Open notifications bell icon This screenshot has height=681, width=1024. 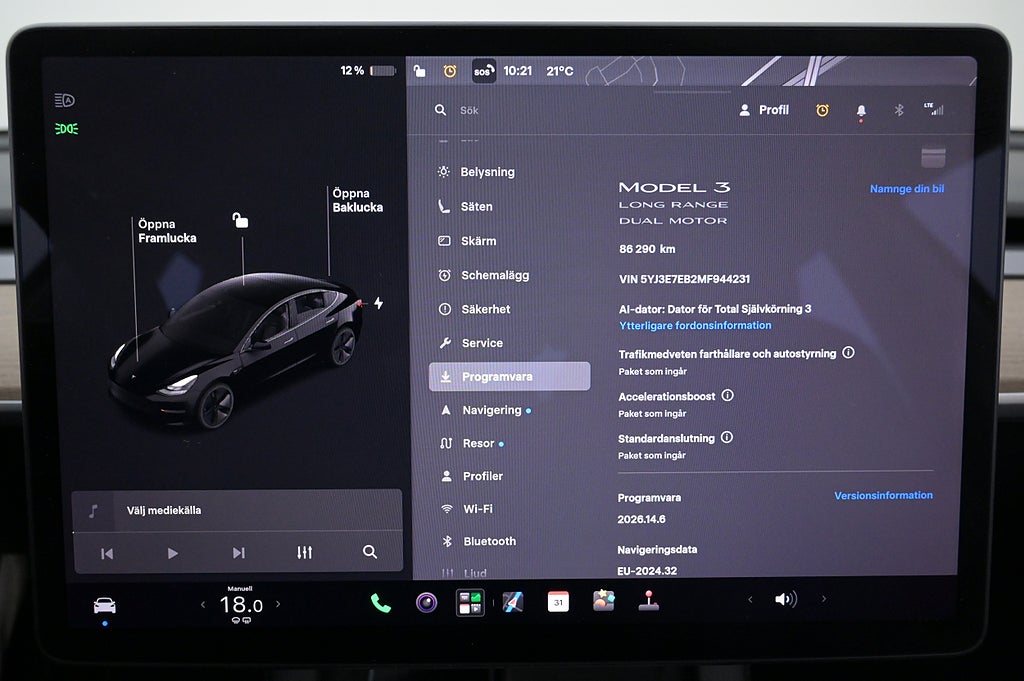861,111
